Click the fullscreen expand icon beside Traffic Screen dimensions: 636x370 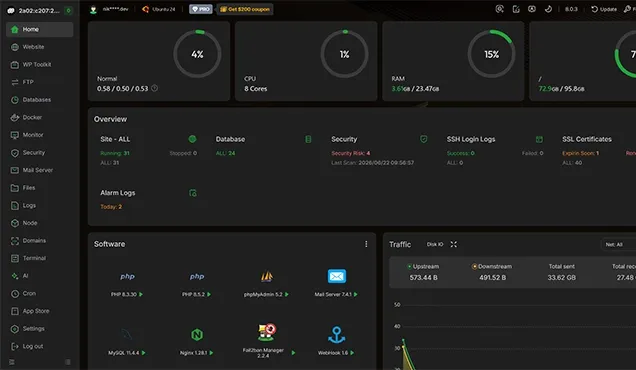point(453,244)
